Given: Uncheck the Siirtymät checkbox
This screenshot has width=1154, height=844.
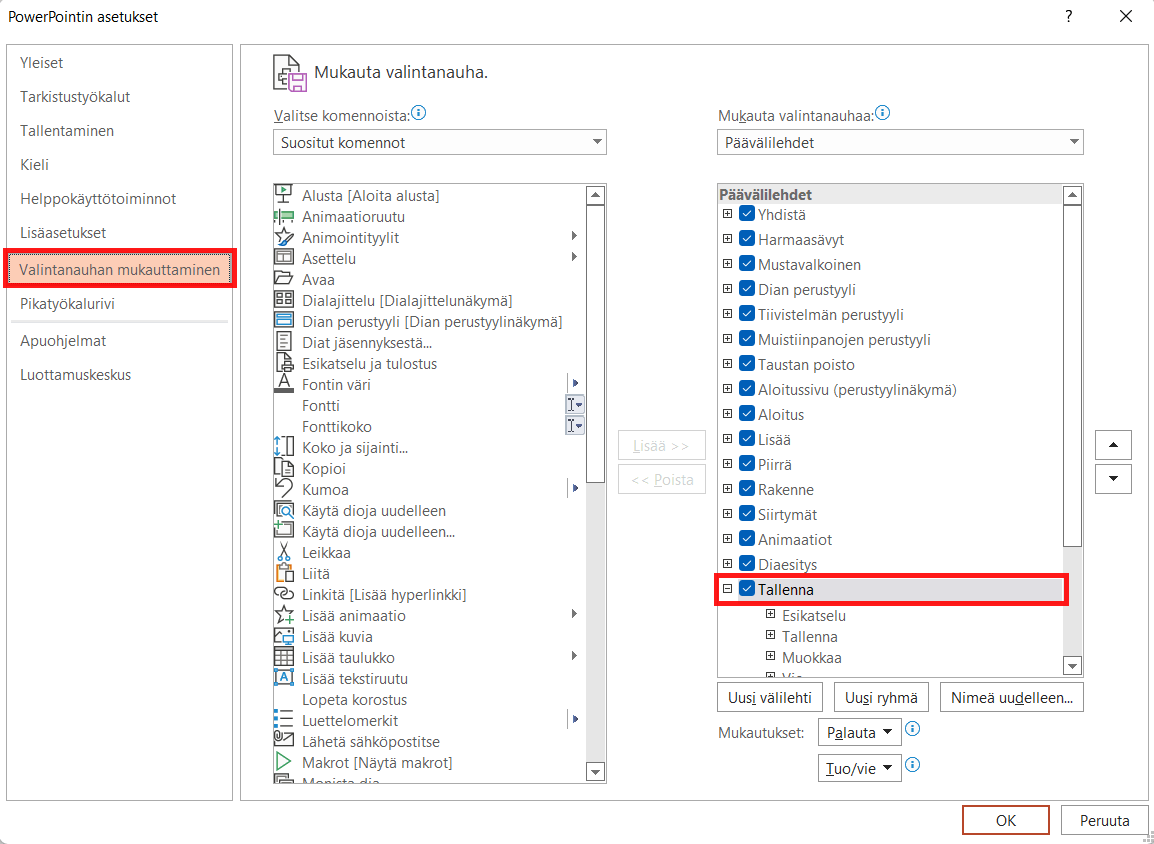Looking at the screenshot, I should click(747, 514).
